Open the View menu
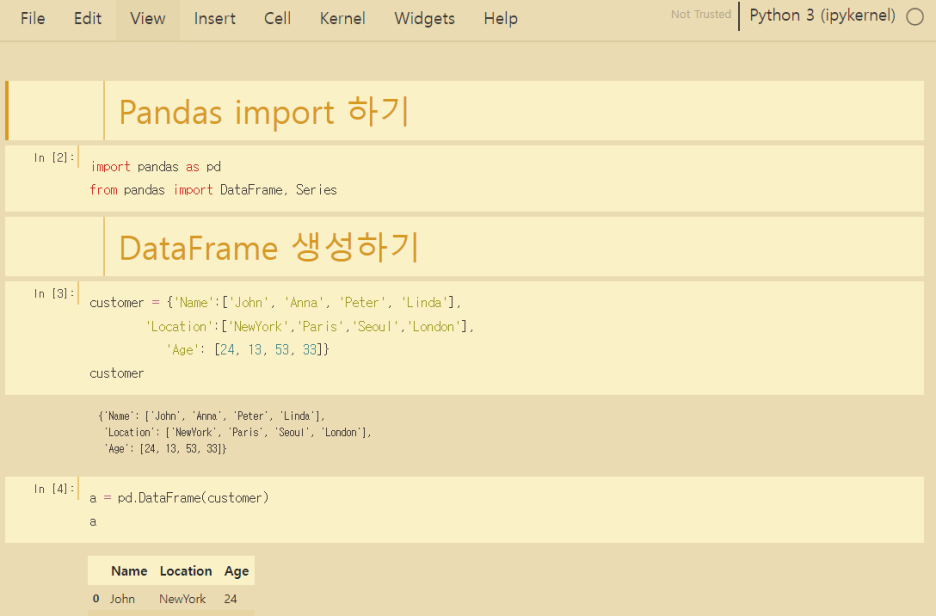This screenshot has height=616, width=936. [x=147, y=19]
